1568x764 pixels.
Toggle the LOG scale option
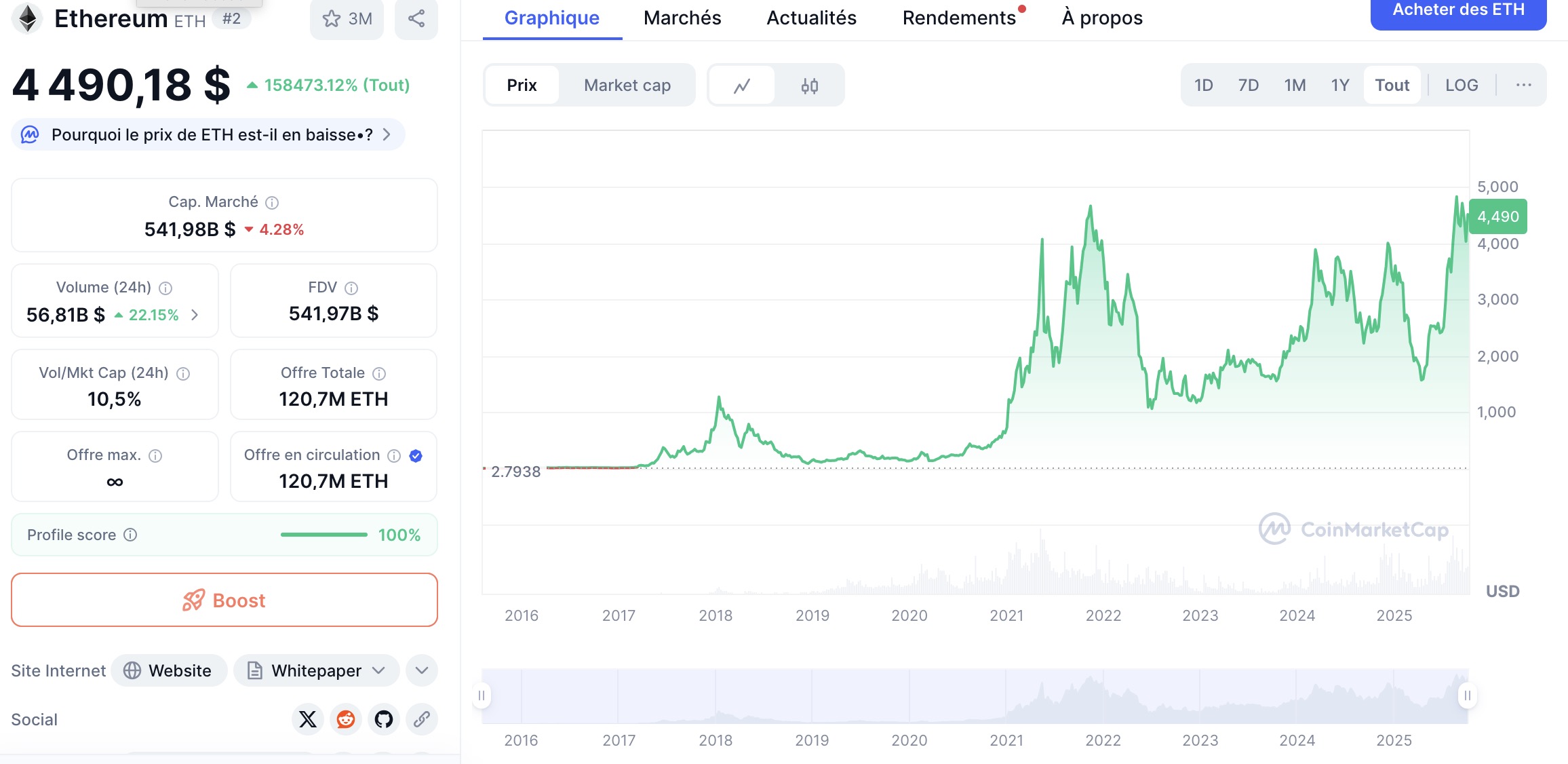tap(1461, 85)
